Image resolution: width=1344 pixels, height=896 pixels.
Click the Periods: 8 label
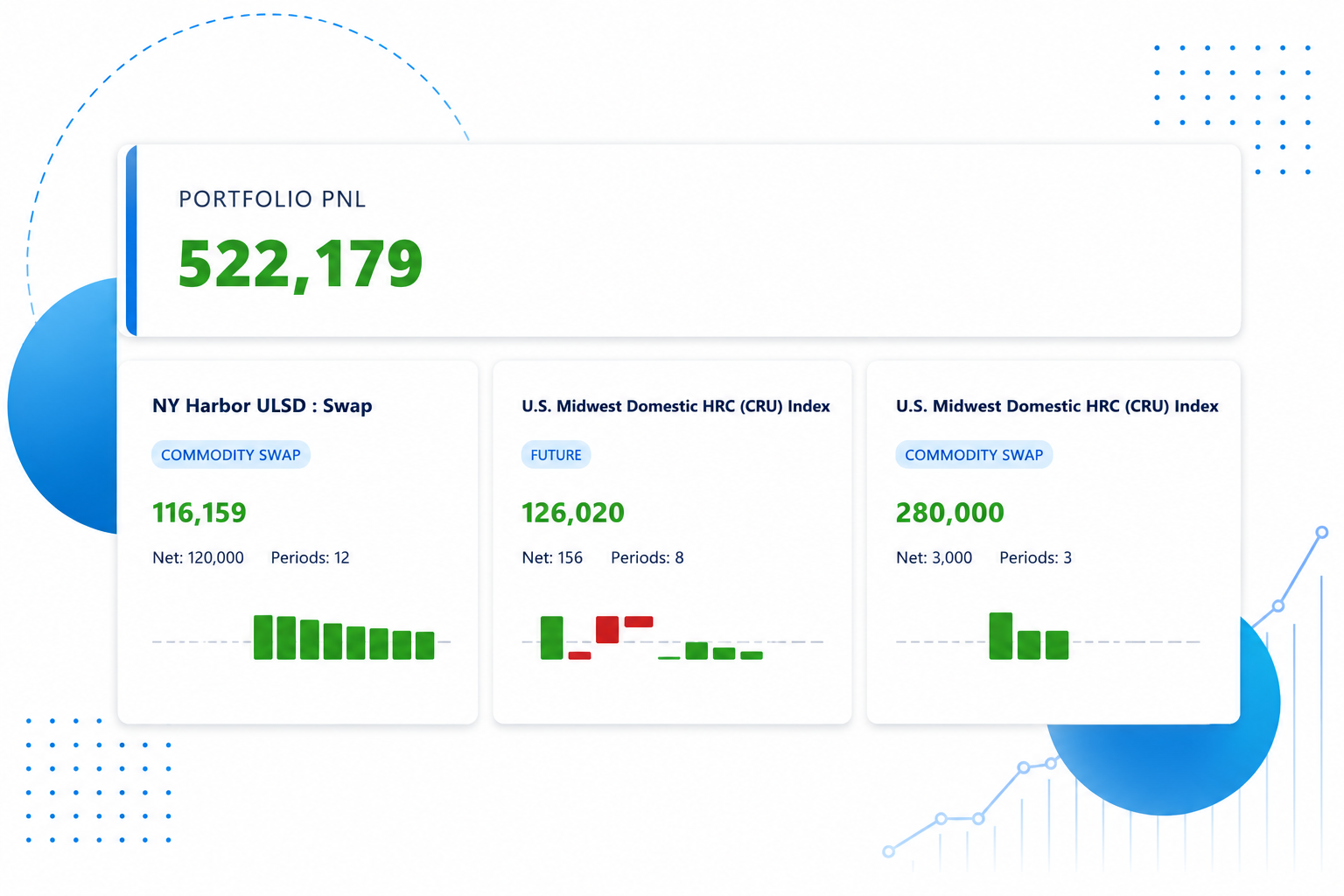pyautogui.click(x=647, y=558)
